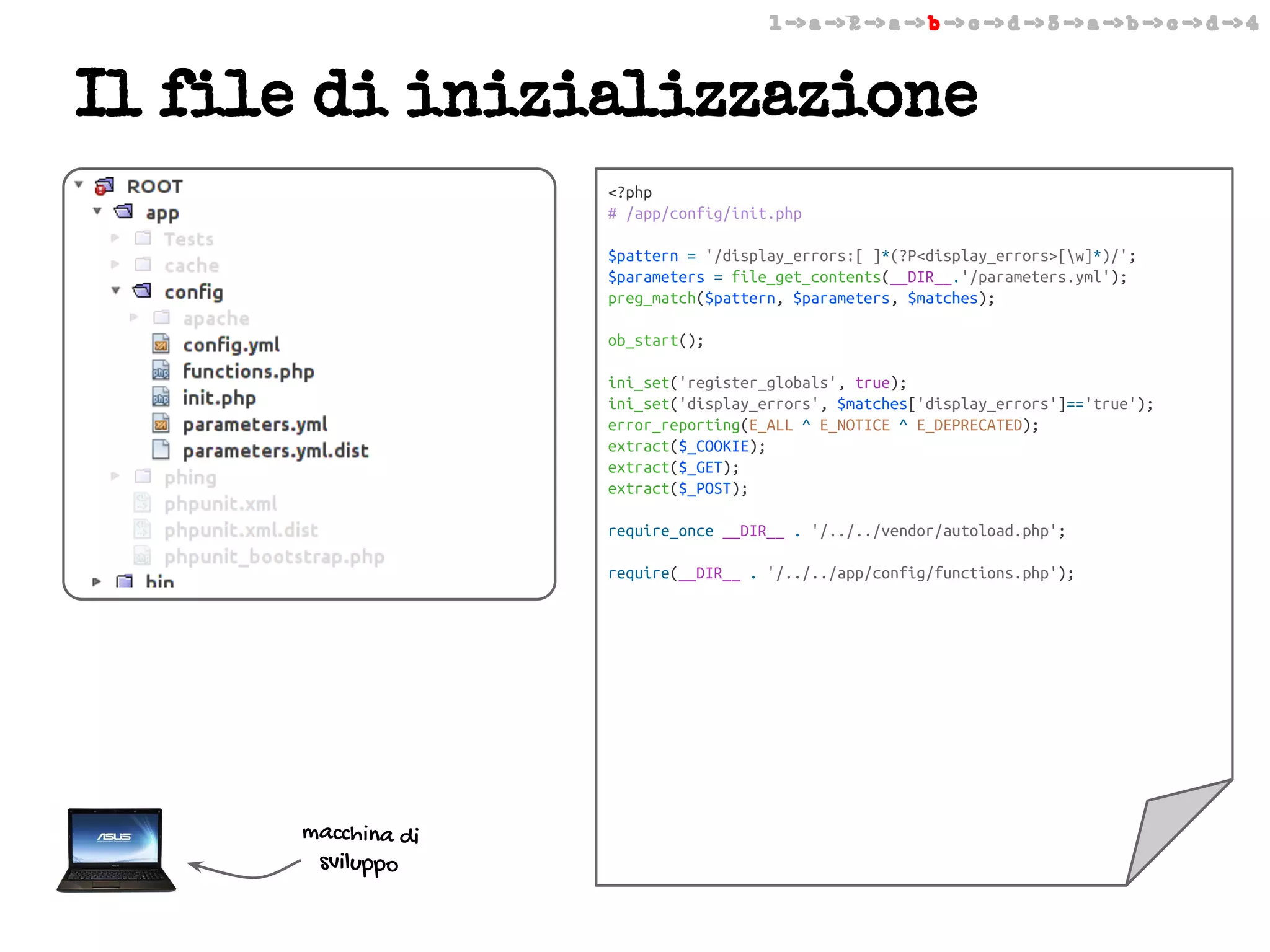Expand the apache folder arrow
The height and width of the screenshot is (952, 1270).
133,317
